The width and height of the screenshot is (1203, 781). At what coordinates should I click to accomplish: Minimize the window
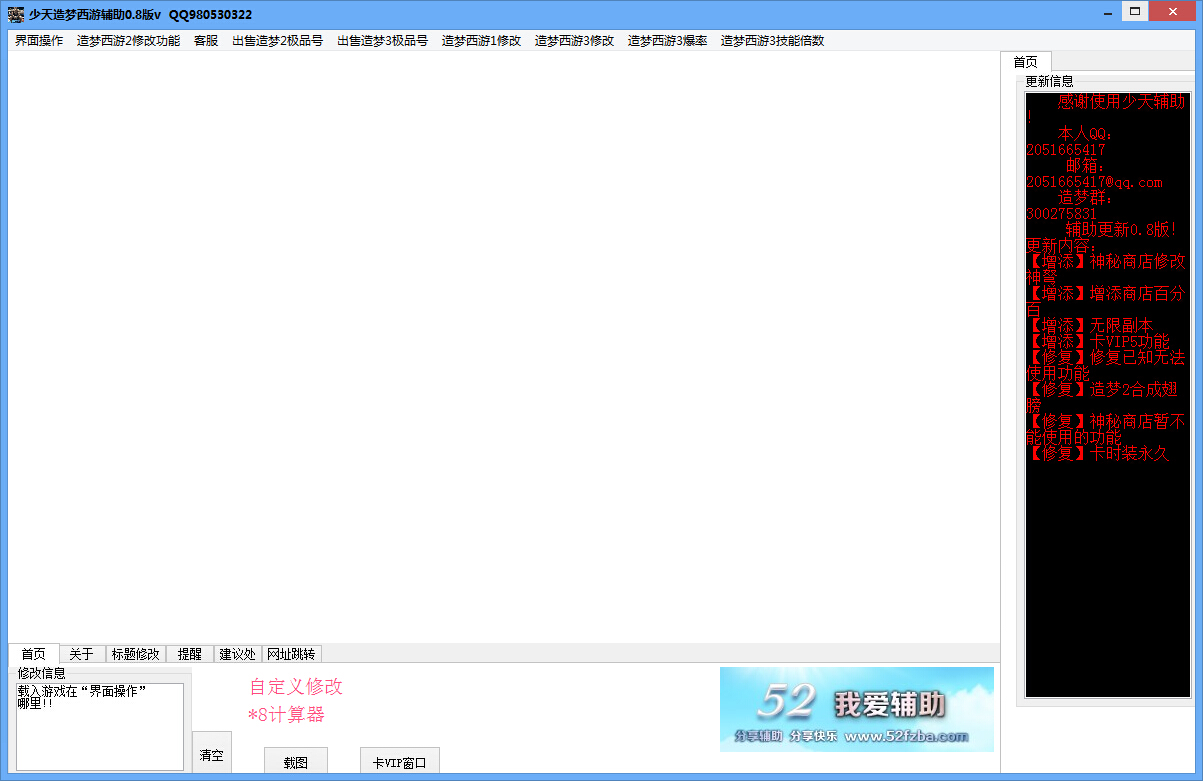pyautogui.click(x=1107, y=11)
